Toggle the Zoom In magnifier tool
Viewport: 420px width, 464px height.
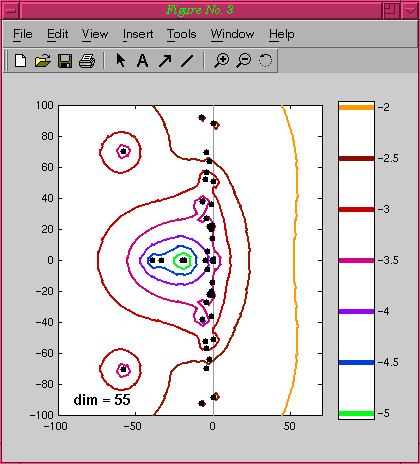221,61
